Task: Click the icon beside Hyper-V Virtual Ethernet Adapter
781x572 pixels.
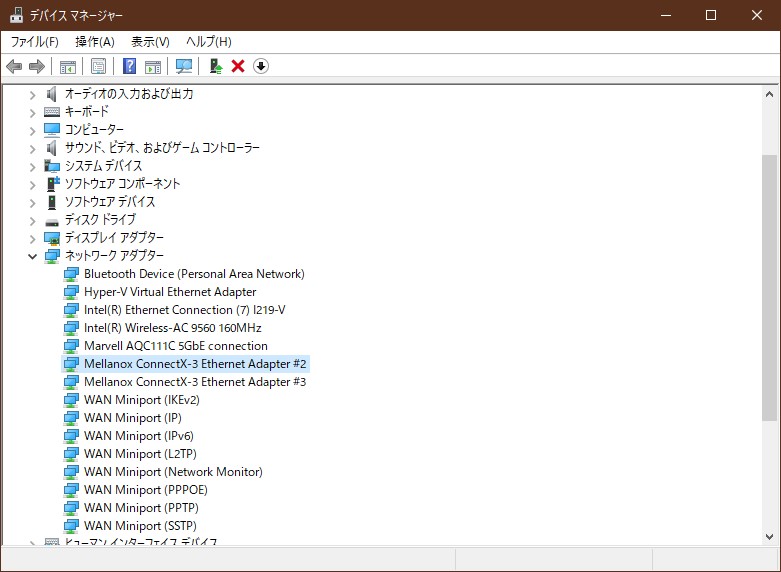Action: point(71,291)
